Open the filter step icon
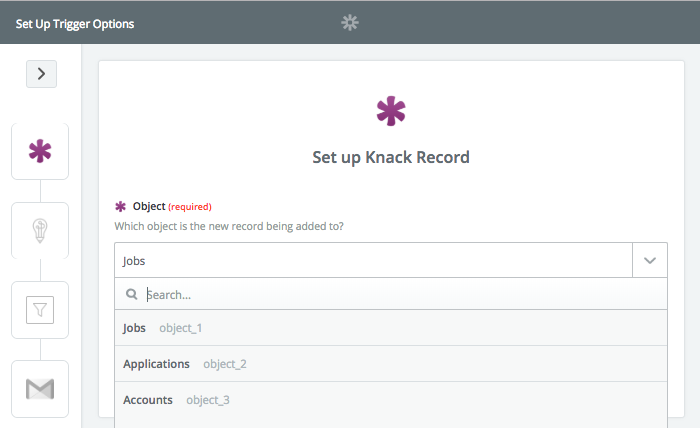The height and width of the screenshot is (428, 700). [x=40, y=310]
